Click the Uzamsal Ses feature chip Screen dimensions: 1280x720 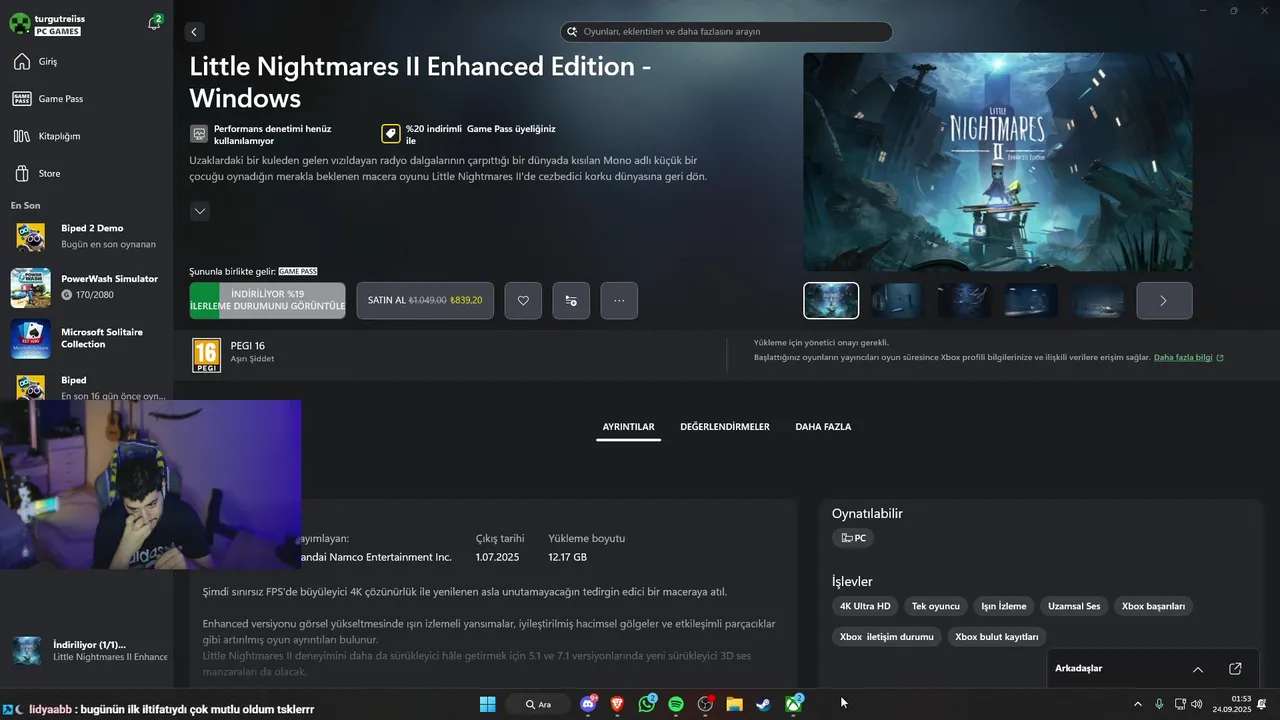(1074, 606)
